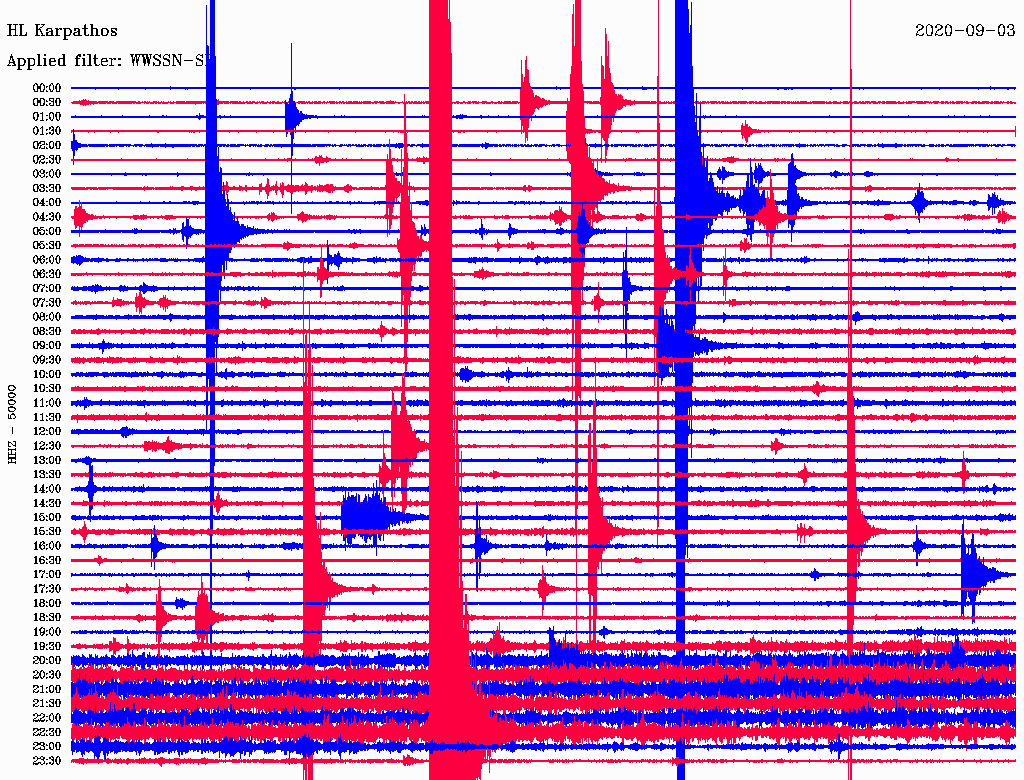Select the 20:30 time label
The width and height of the screenshot is (1024, 780).
[x=47, y=675]
